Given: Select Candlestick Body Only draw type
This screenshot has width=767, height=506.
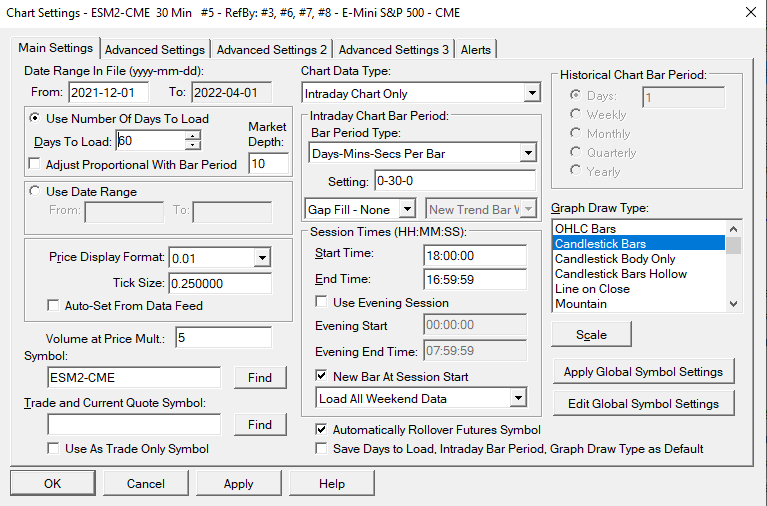Looking at the screenshot, I should [639, 259].
